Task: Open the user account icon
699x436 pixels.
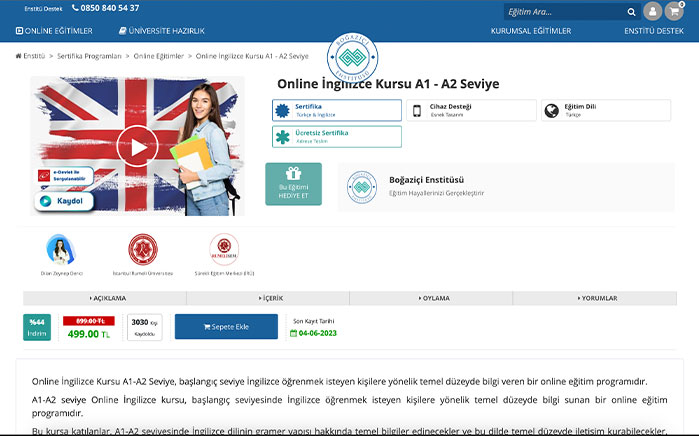Action: pos(653,12)
